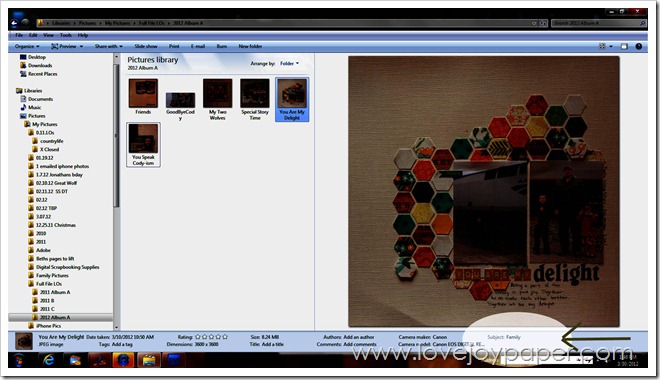Screen dimensions: 660x380
Task: Open Internet Explorer from the taskbar
Action: [x=49, y=360]
